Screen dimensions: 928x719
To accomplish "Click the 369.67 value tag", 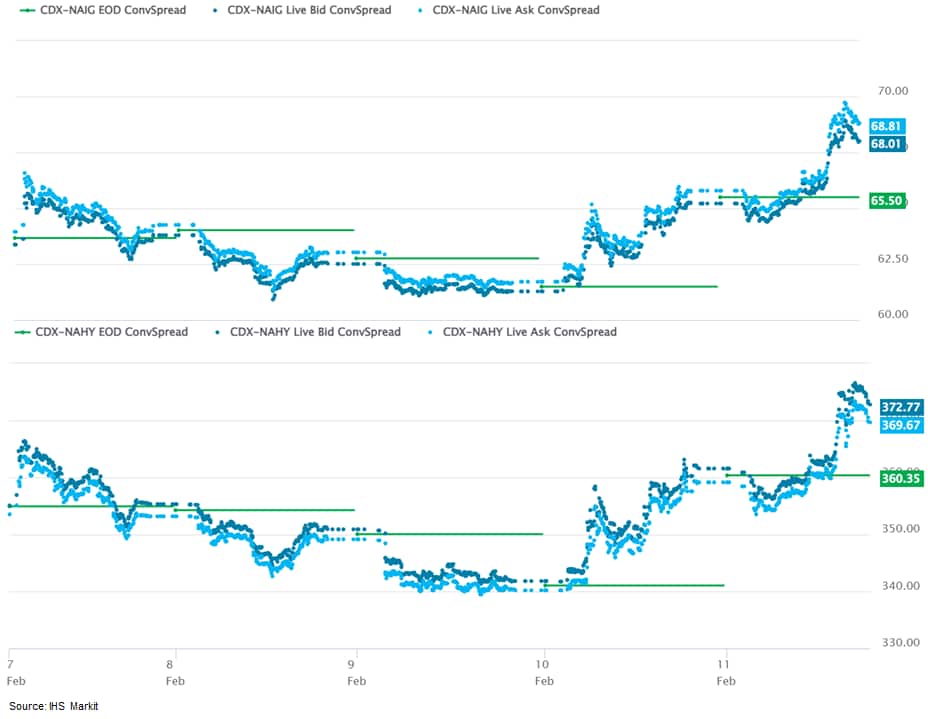I will click(x=900, y=426).
